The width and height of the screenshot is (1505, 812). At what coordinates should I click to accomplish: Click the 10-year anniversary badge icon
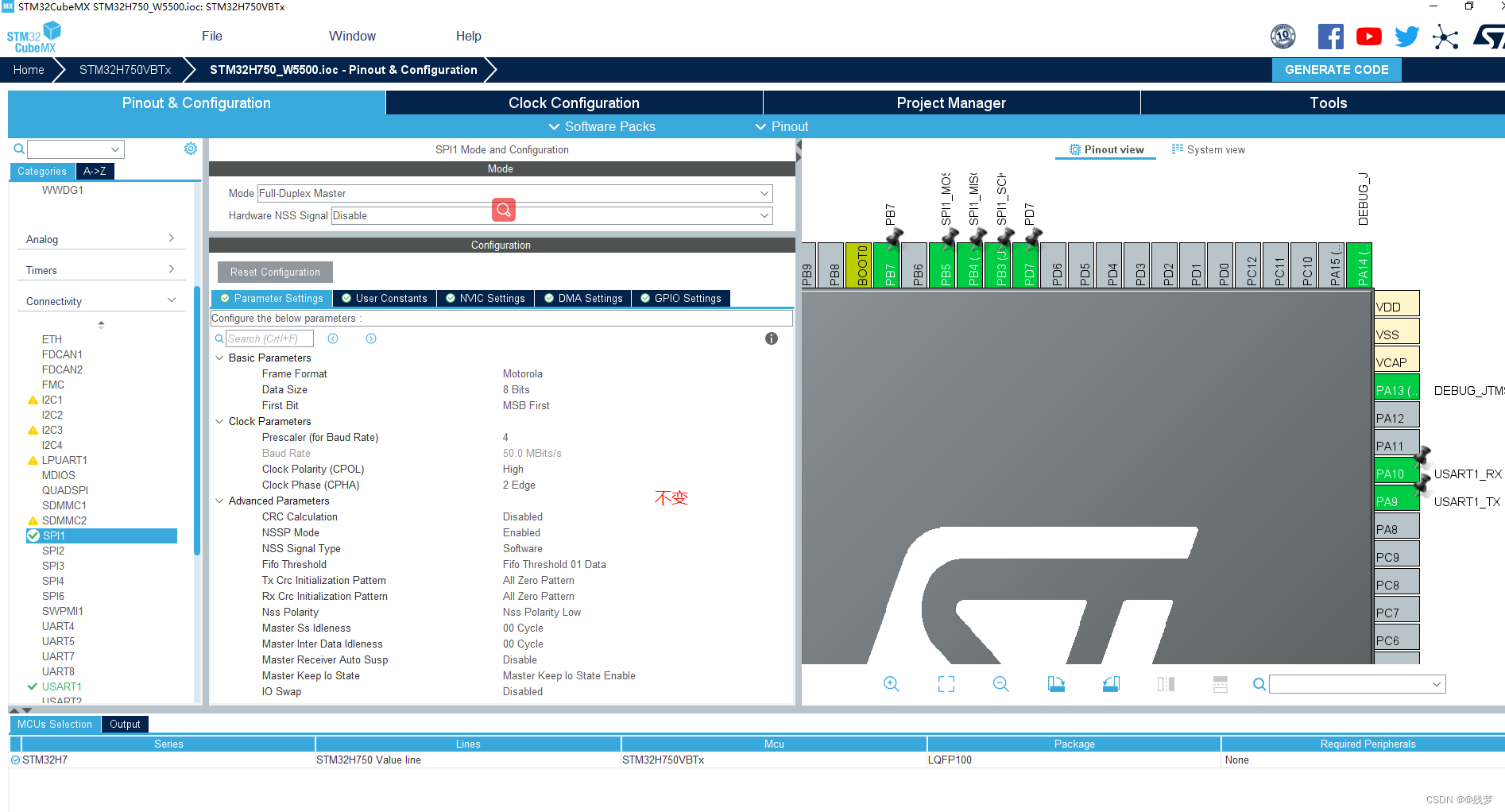[x=1283, y=36]
